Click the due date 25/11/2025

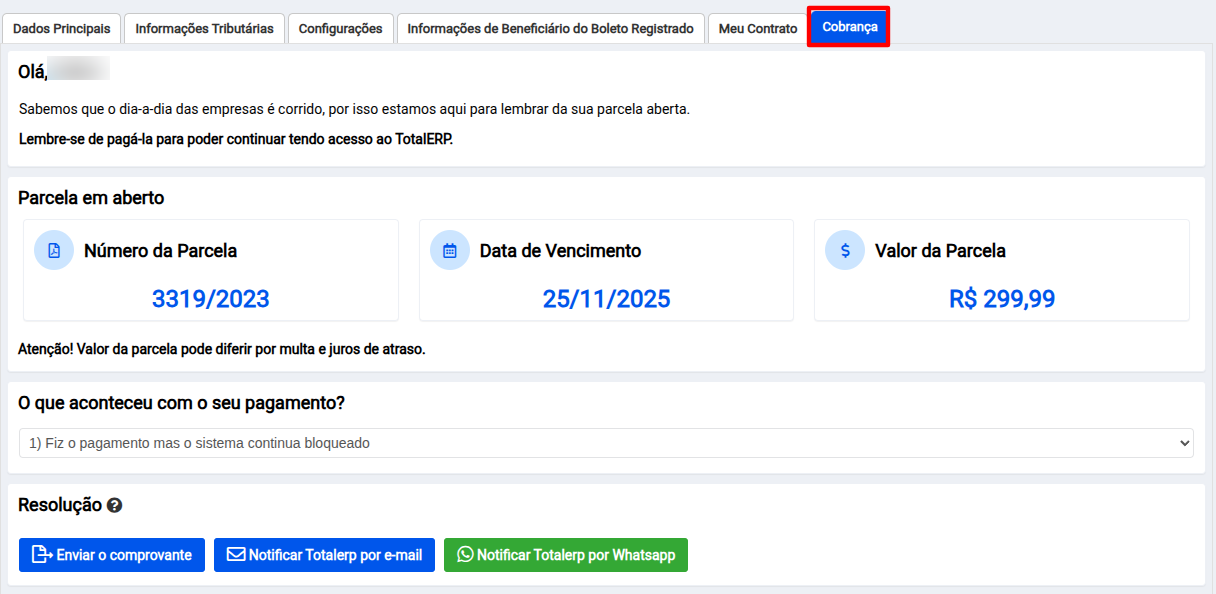point(606,299)
